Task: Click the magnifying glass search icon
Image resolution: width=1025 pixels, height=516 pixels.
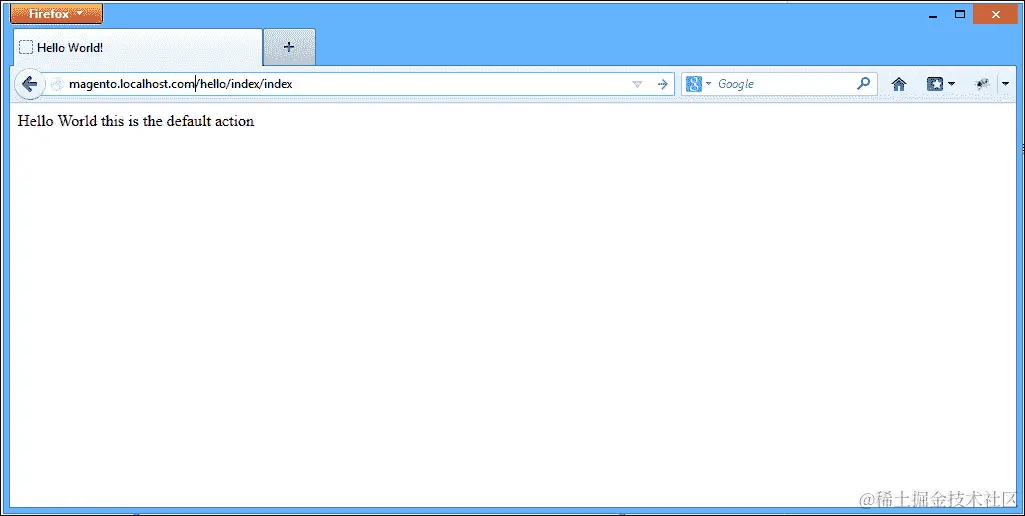Action: click(864, 83)
